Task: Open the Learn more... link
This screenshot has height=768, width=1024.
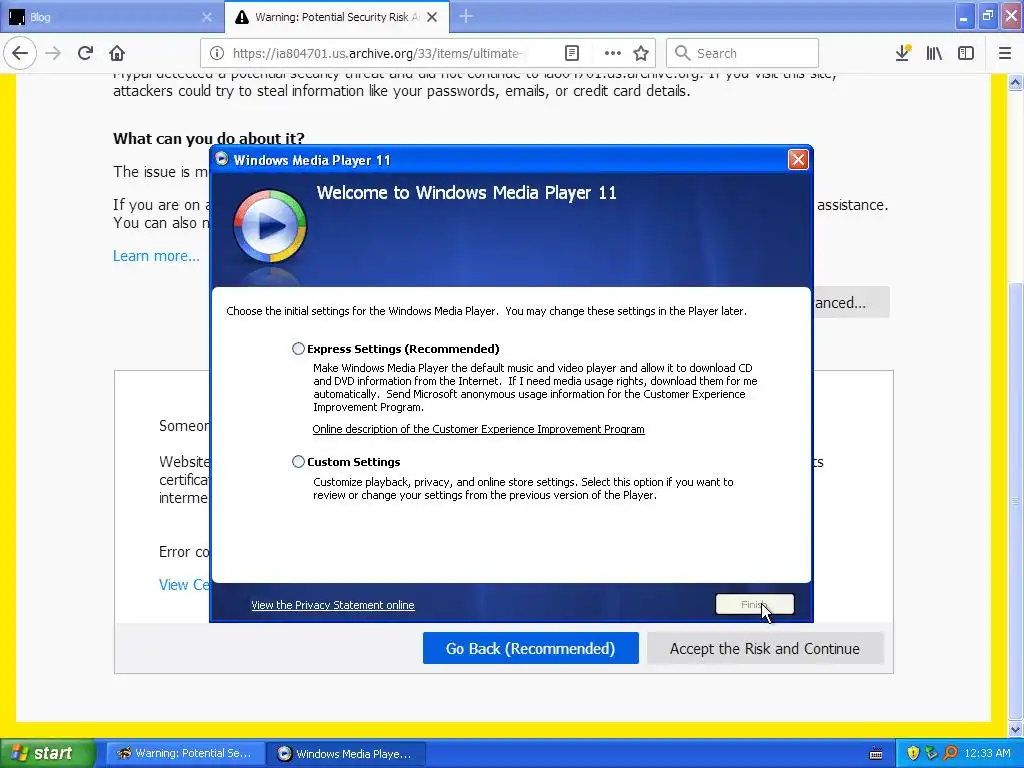Action: point(157,256)
